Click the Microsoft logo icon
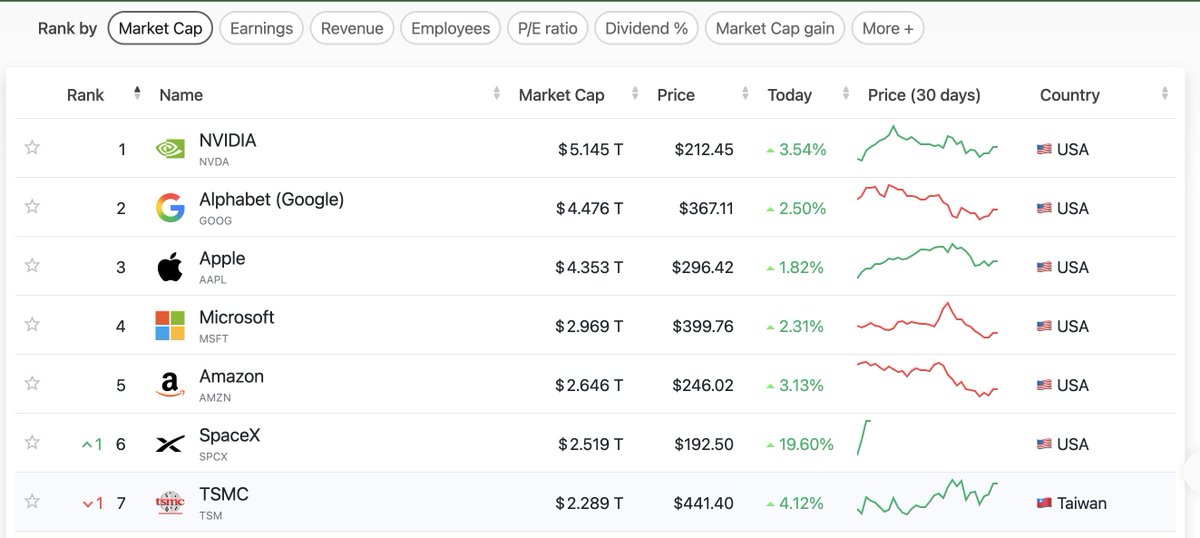Viewport: 1200px width, 538px height. [170, 326]
